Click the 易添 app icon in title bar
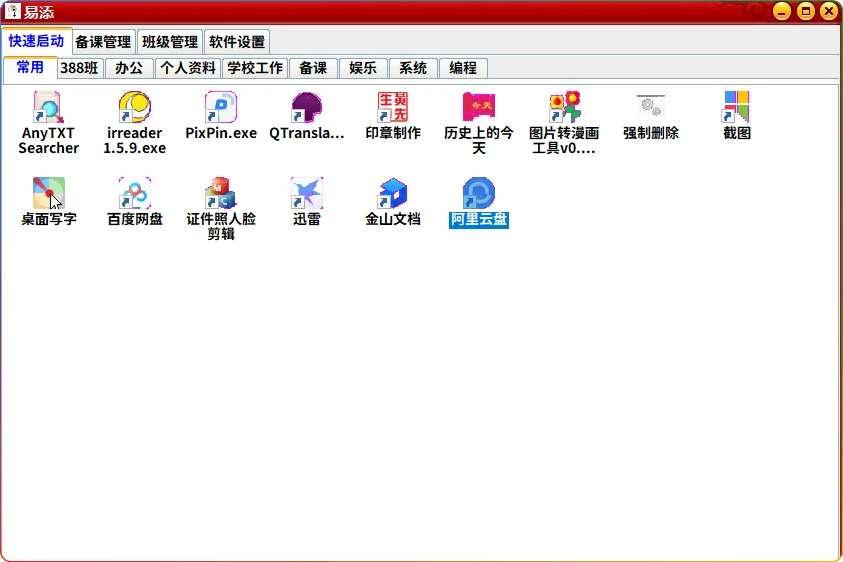 (13, 11)
